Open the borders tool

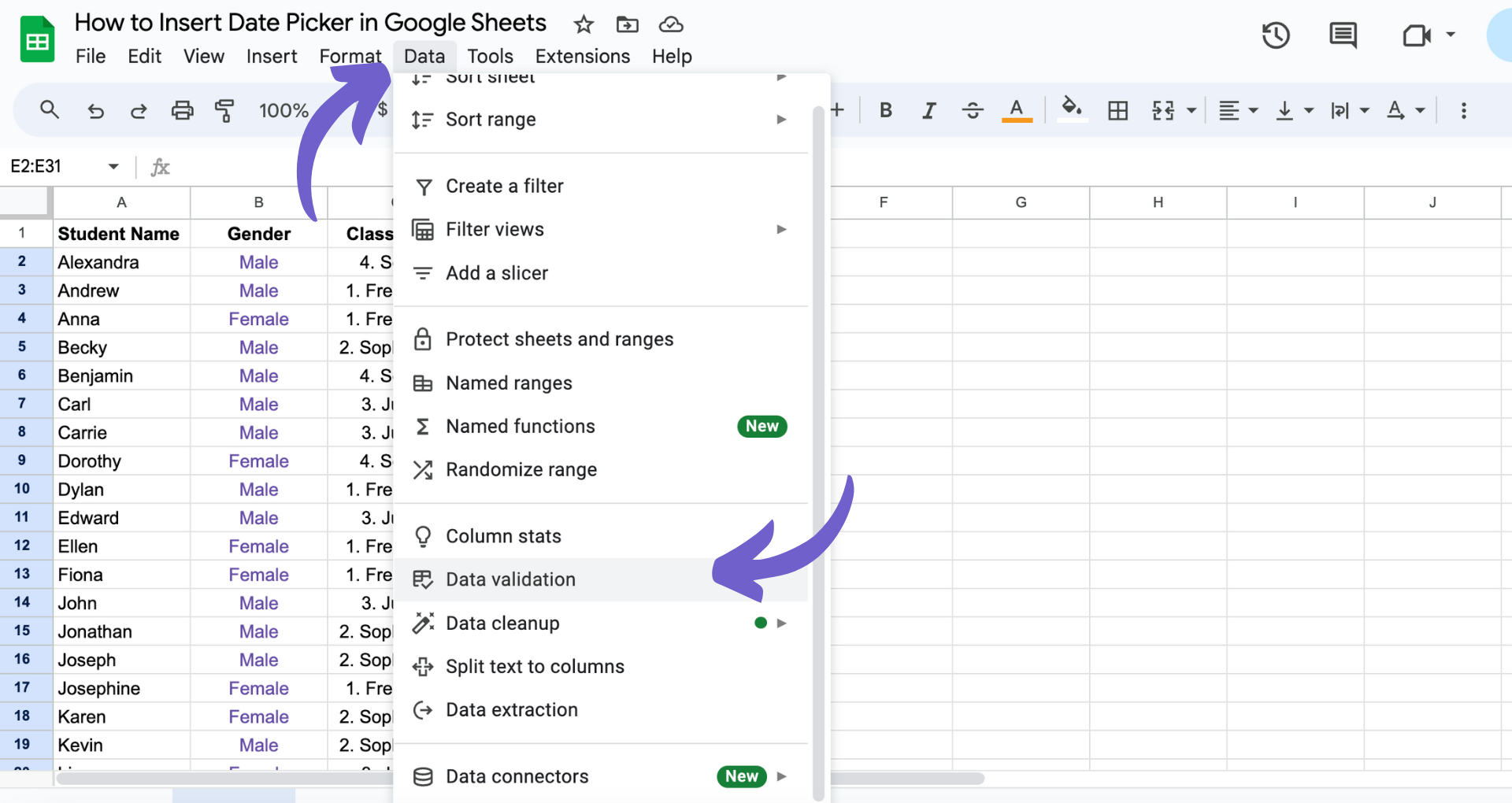pyautogui.click(x=1117, y=110)
